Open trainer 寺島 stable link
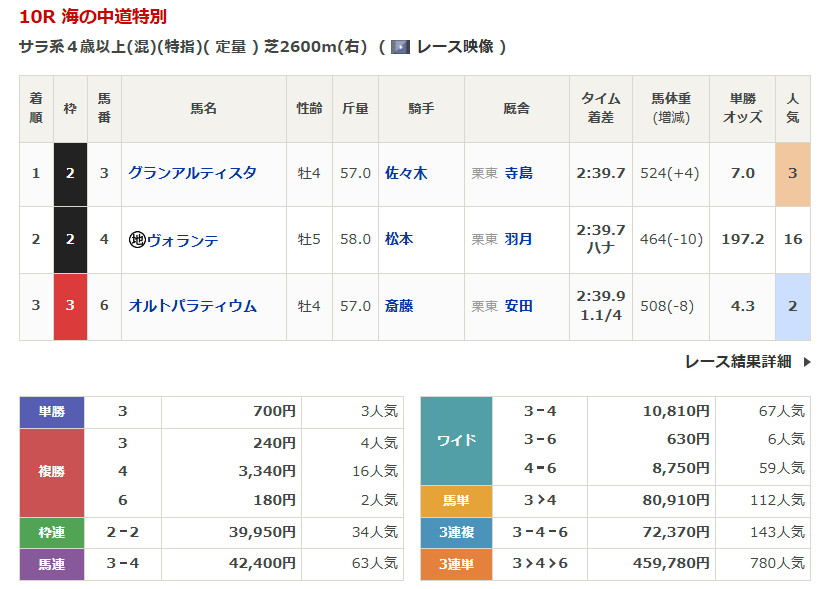Viewport: 830px width, 589px height. point(518,173)
